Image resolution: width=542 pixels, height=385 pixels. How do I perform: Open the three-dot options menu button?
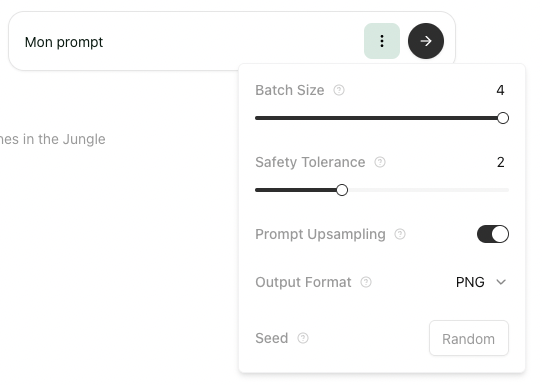382,41
